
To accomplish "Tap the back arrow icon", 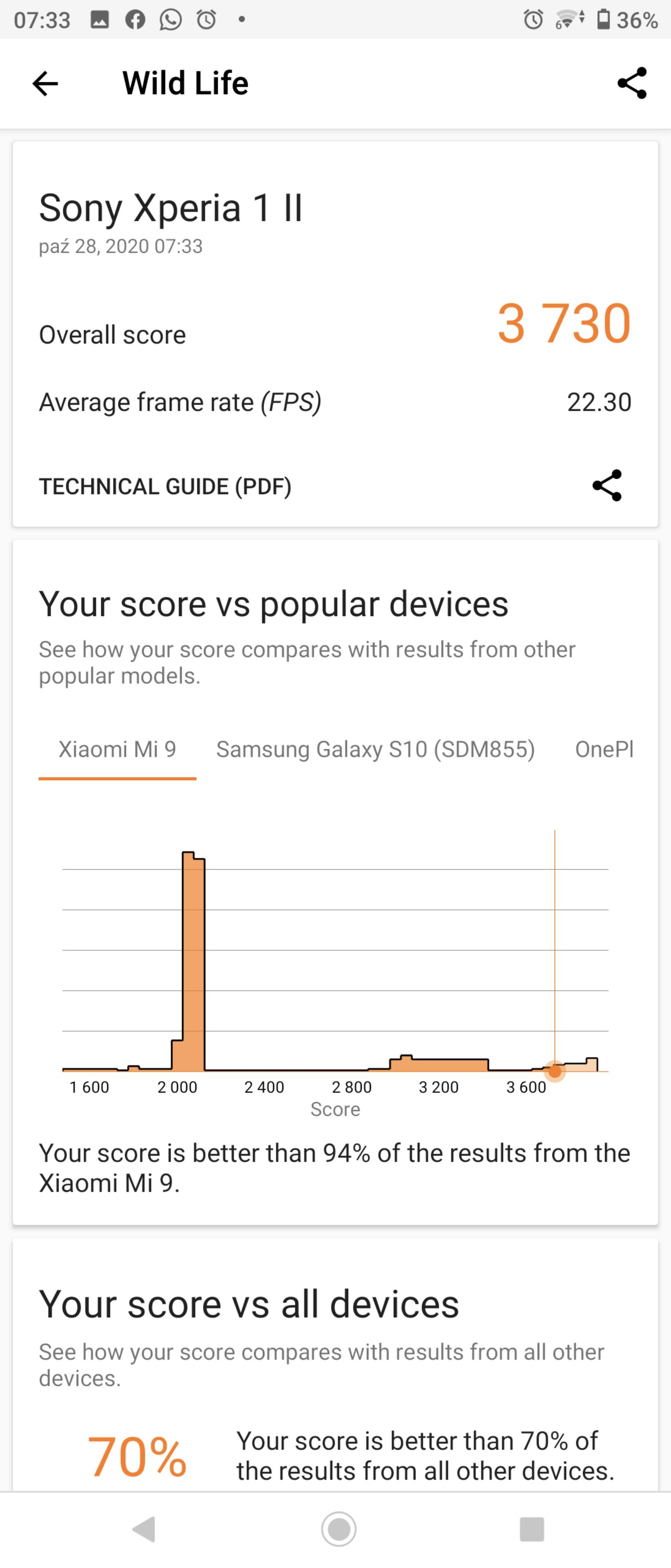I will (x=45, y=83).
